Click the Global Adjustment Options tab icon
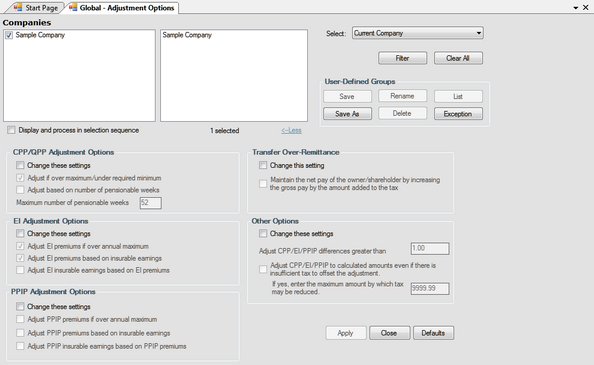The width and height of the screenshot is (594, 365). point(73,7)
